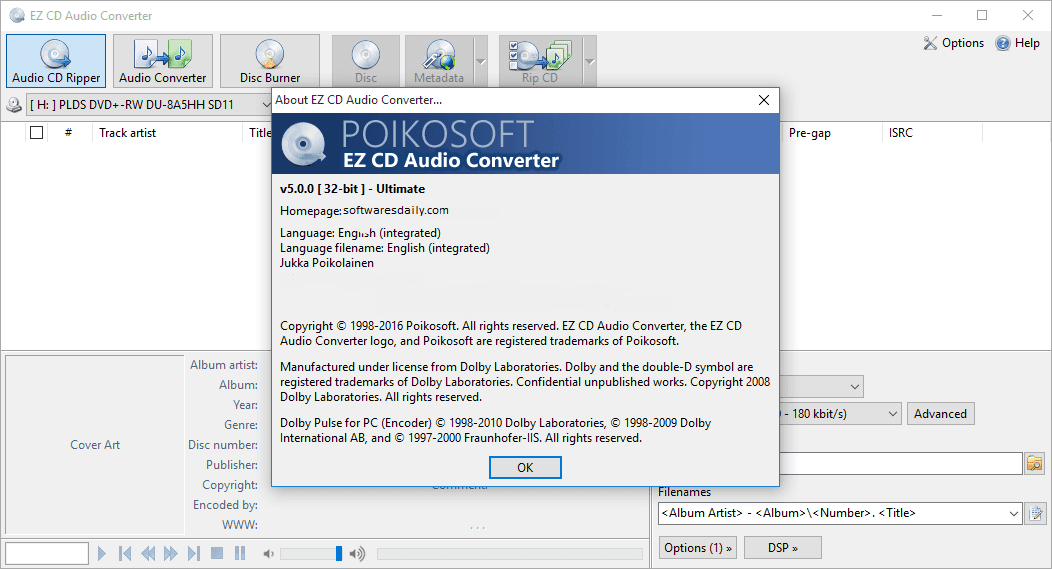Click the Advanced button
The width and height of the screenshot is (1052, 569).
click(x=940, y=414)
